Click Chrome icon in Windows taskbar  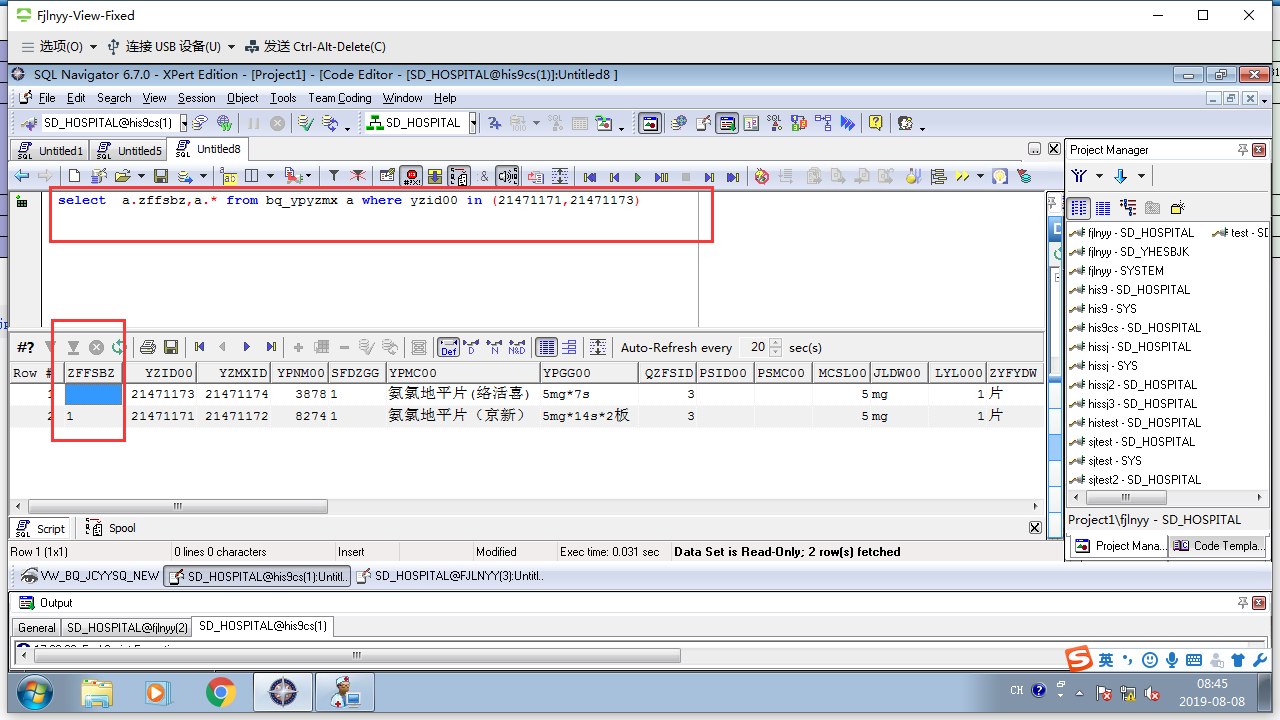221,692
